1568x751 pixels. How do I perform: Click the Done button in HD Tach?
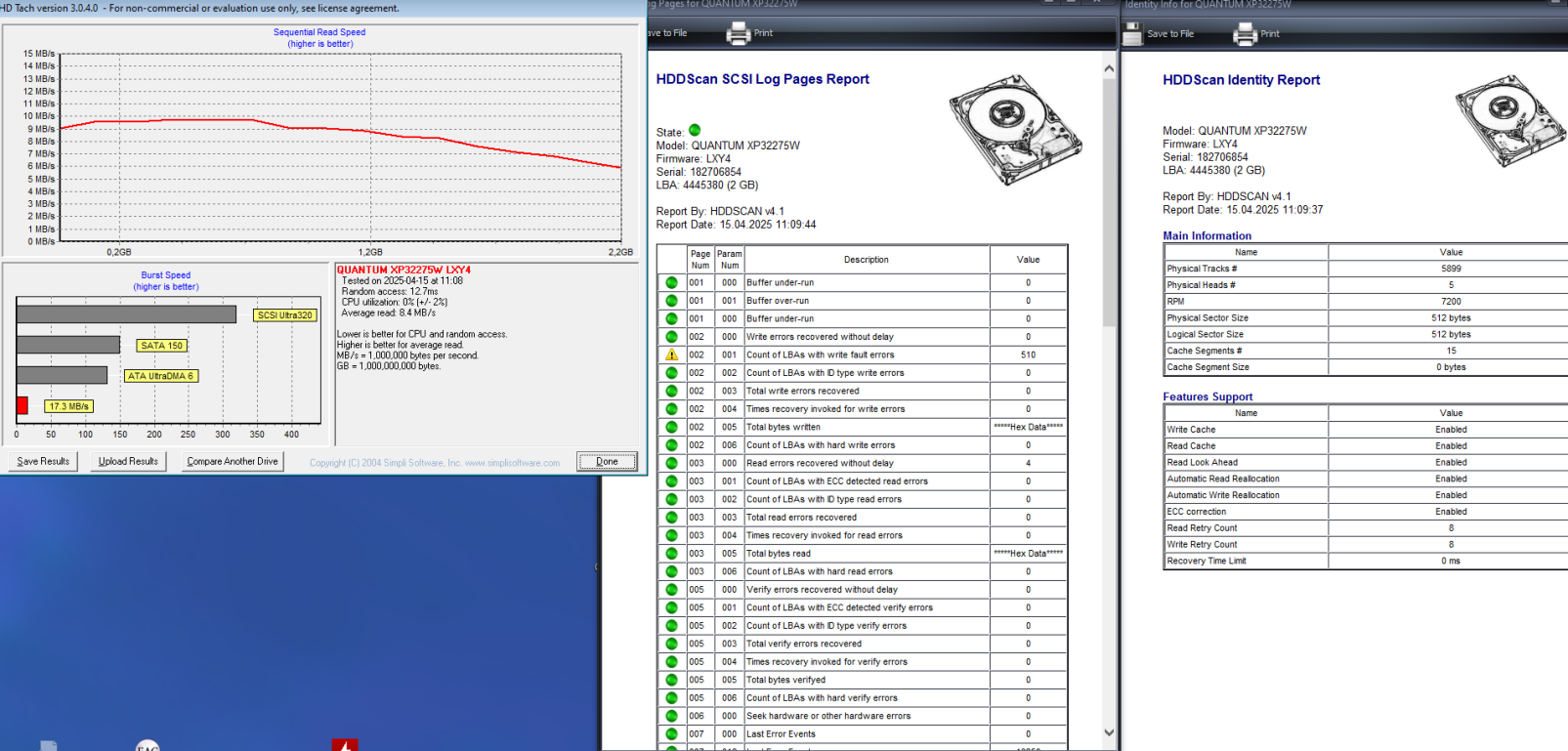608,462
